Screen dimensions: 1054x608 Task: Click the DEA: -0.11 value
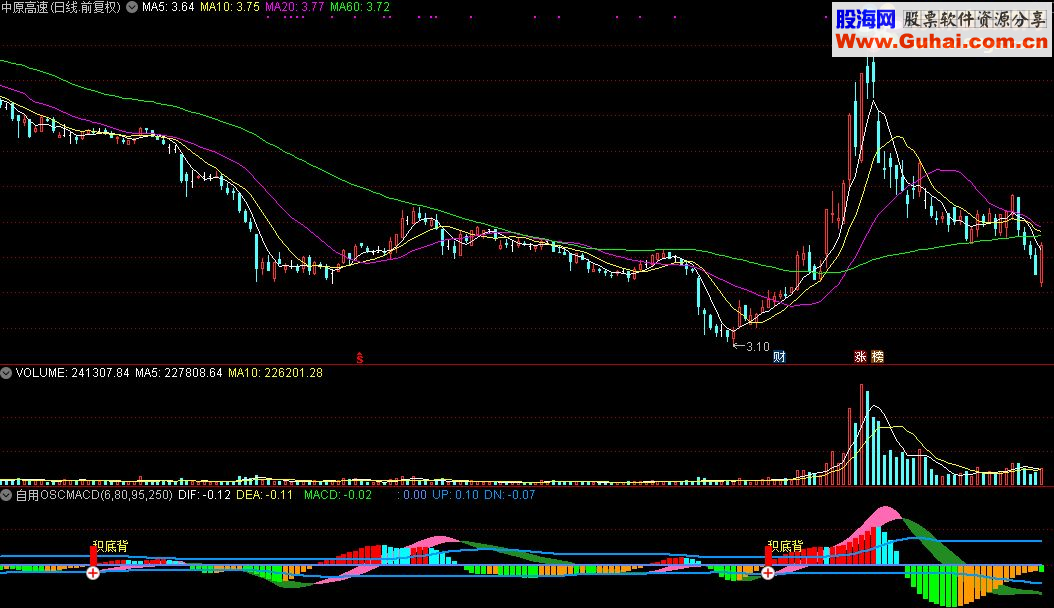coord(264,495)
